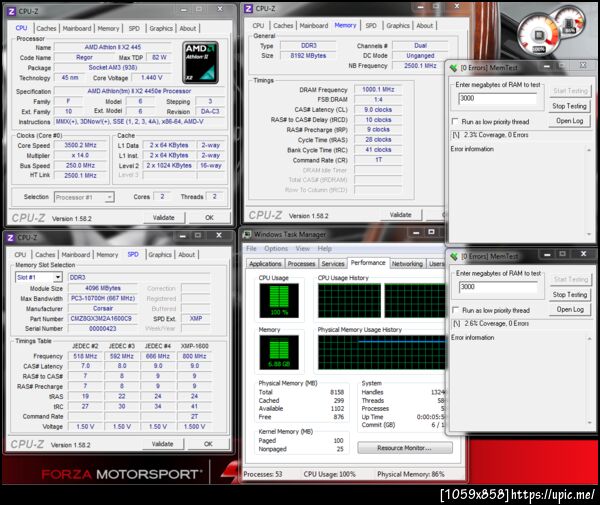
Task: Click CPU Usage 100% meter
Action: tap(279, 301)
